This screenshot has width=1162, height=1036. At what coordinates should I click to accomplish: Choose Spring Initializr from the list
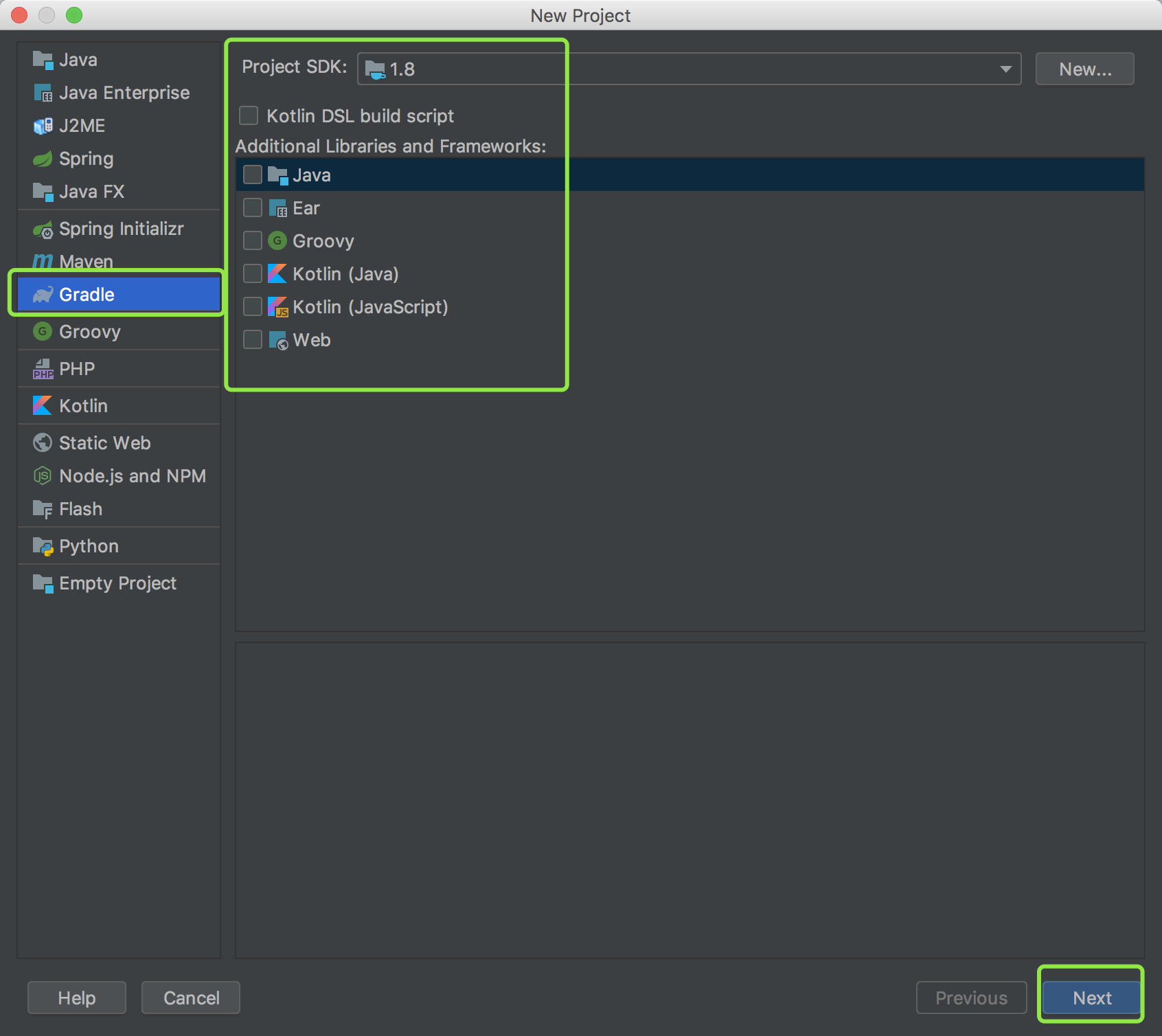point(121,229)
